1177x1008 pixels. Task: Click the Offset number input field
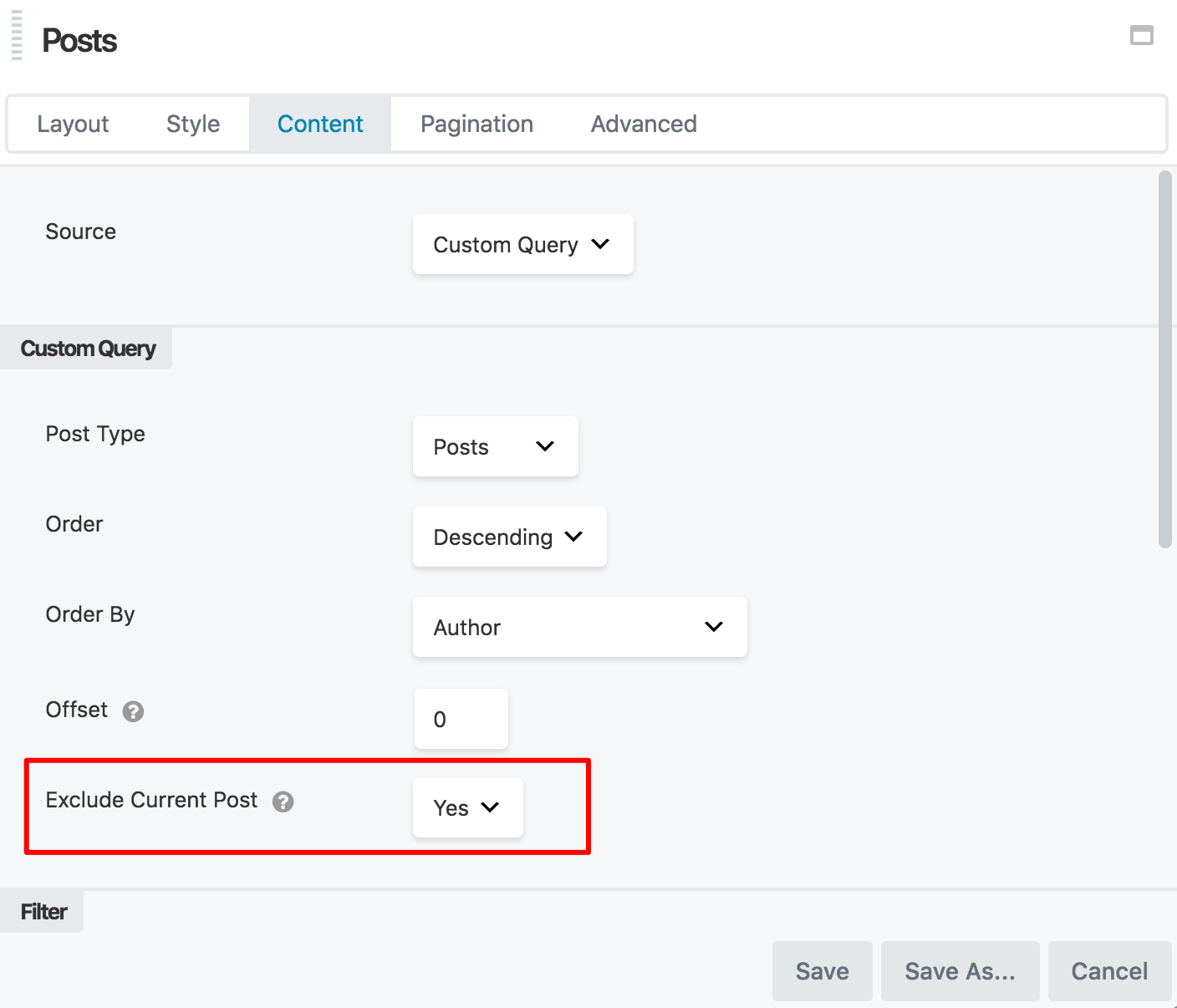(x=461, y=719)
